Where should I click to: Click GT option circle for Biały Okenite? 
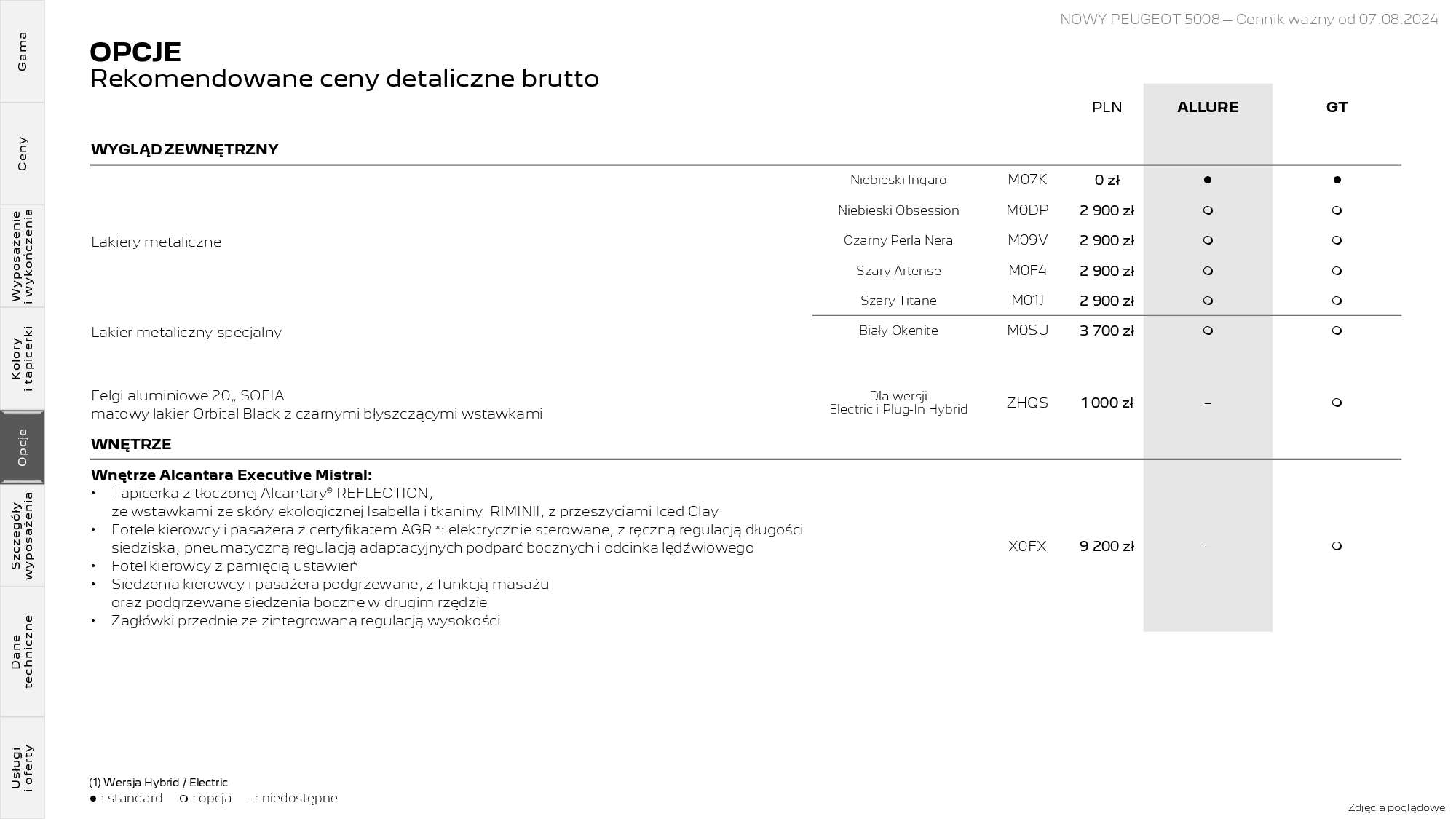(1337, 331)
